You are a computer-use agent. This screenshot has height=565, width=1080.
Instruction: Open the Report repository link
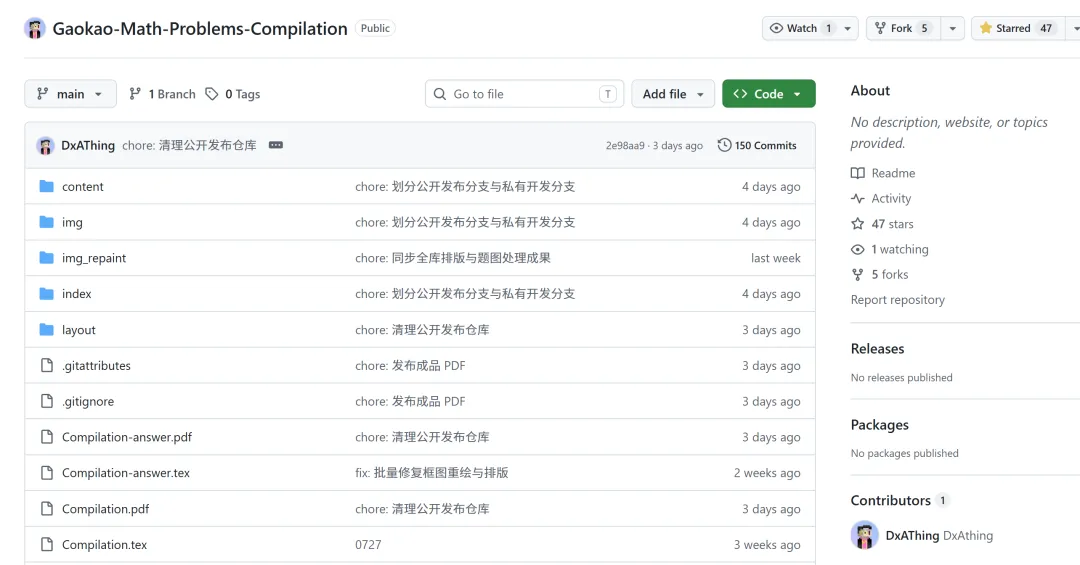pos(897,300)
